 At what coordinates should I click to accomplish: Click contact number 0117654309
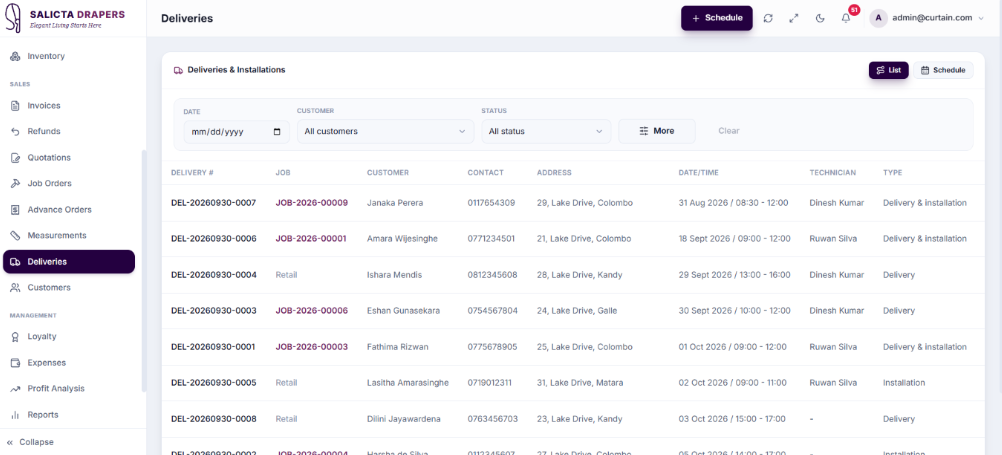tap(491, 203)
